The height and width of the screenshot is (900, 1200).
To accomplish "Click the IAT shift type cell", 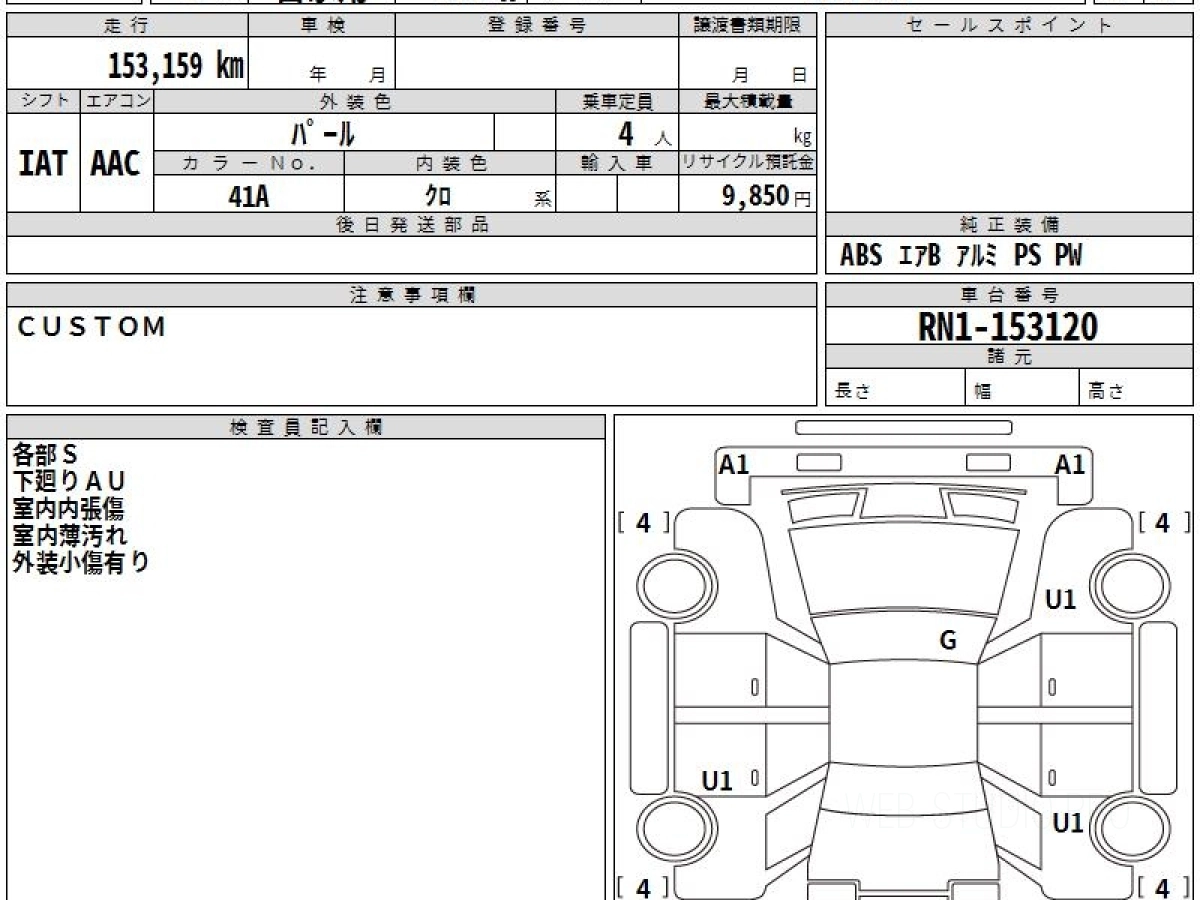I will (x=43, y=163).
